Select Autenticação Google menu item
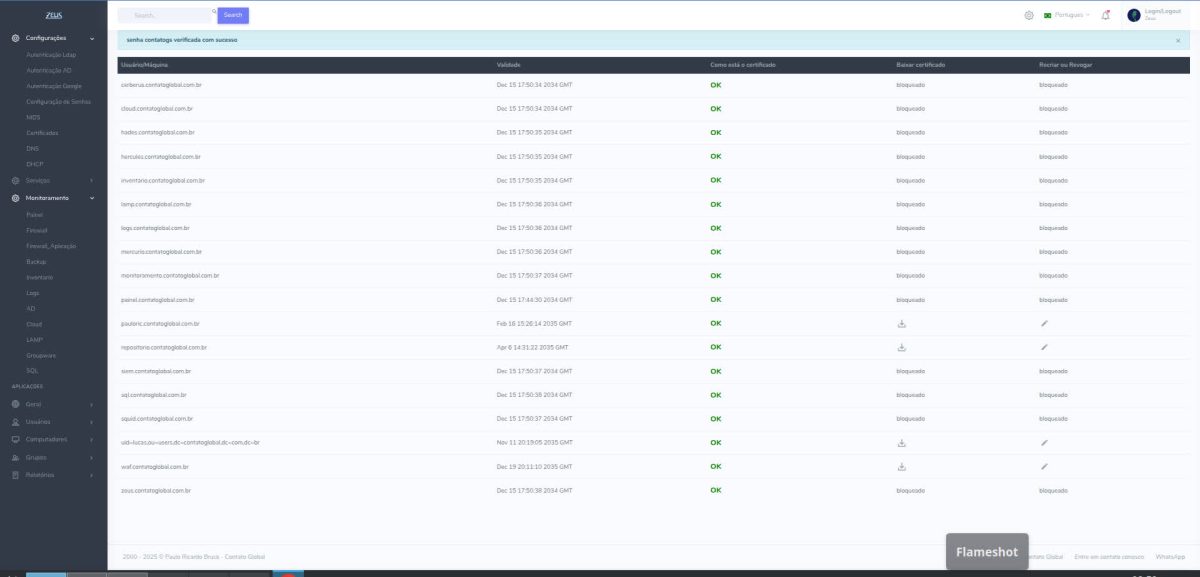This screenshot has height=577, width=1200. click(53, 86)
